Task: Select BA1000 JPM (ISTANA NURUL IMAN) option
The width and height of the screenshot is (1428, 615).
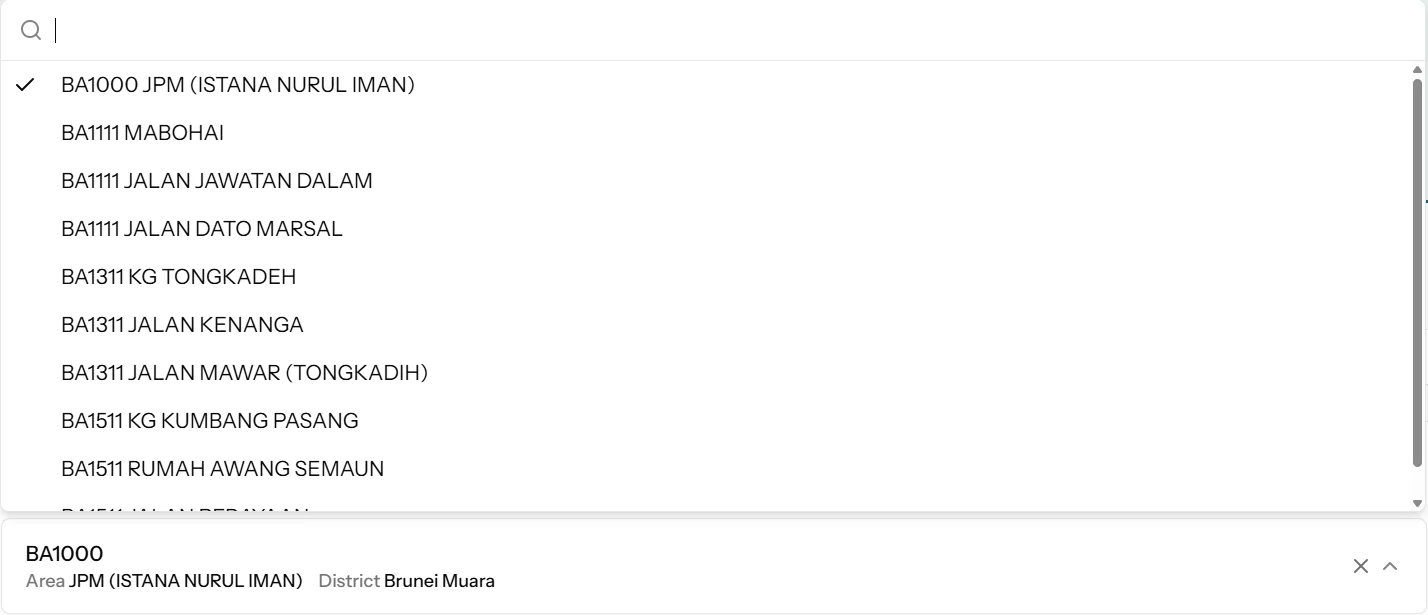Action: (x=238, y=85)
